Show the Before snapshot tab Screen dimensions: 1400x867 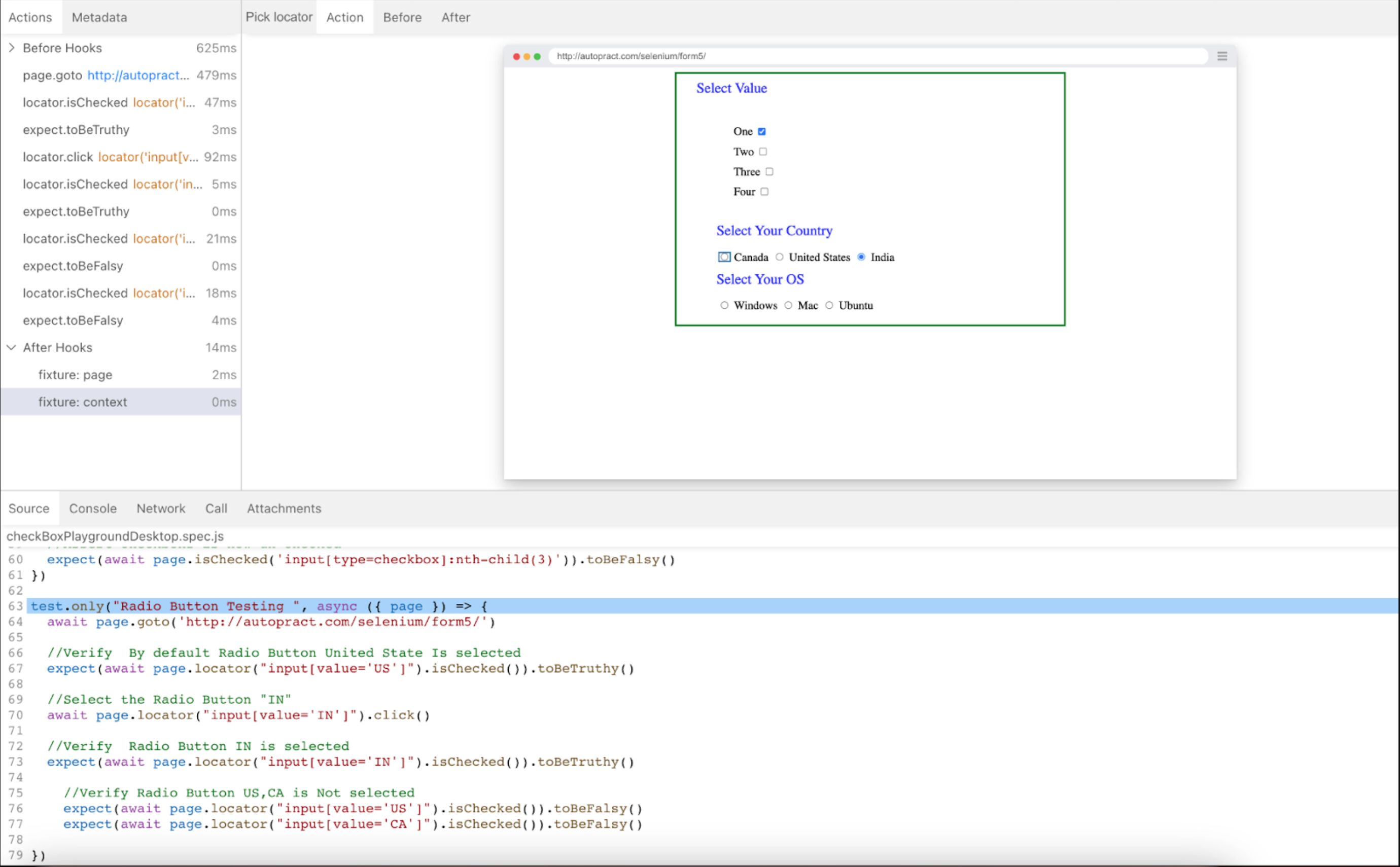coord(402,17)
